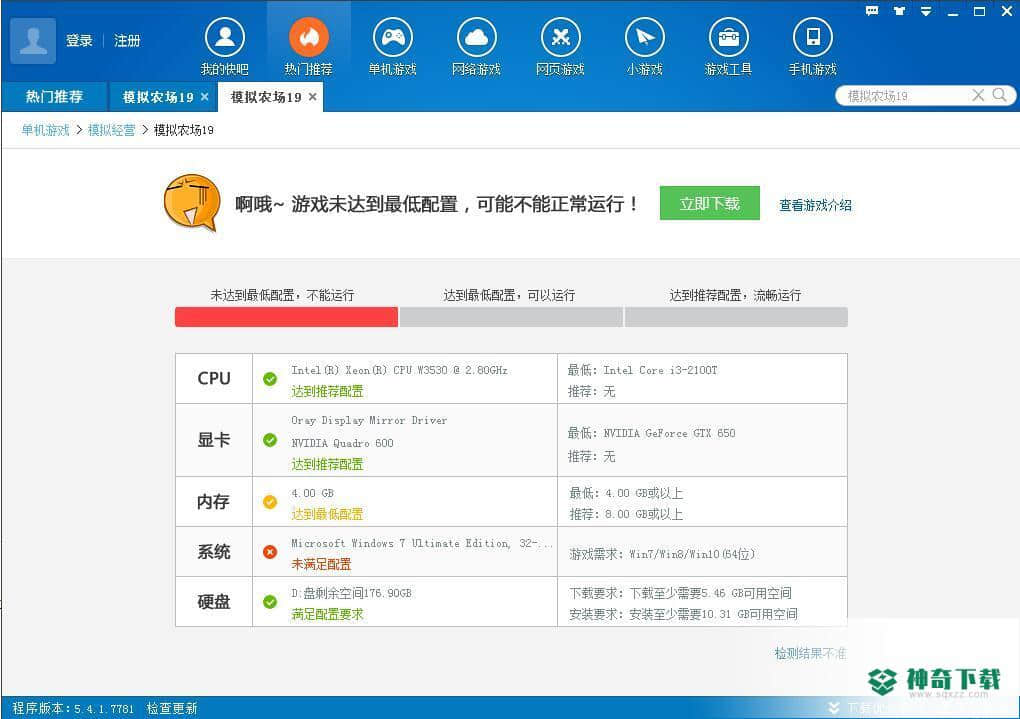Image resolution: width=1020 pixels, height=719 pixels.
Task: Click the Microsoft Windows 7 Ultimate Edition text
Action: click(x=422, y=543)
